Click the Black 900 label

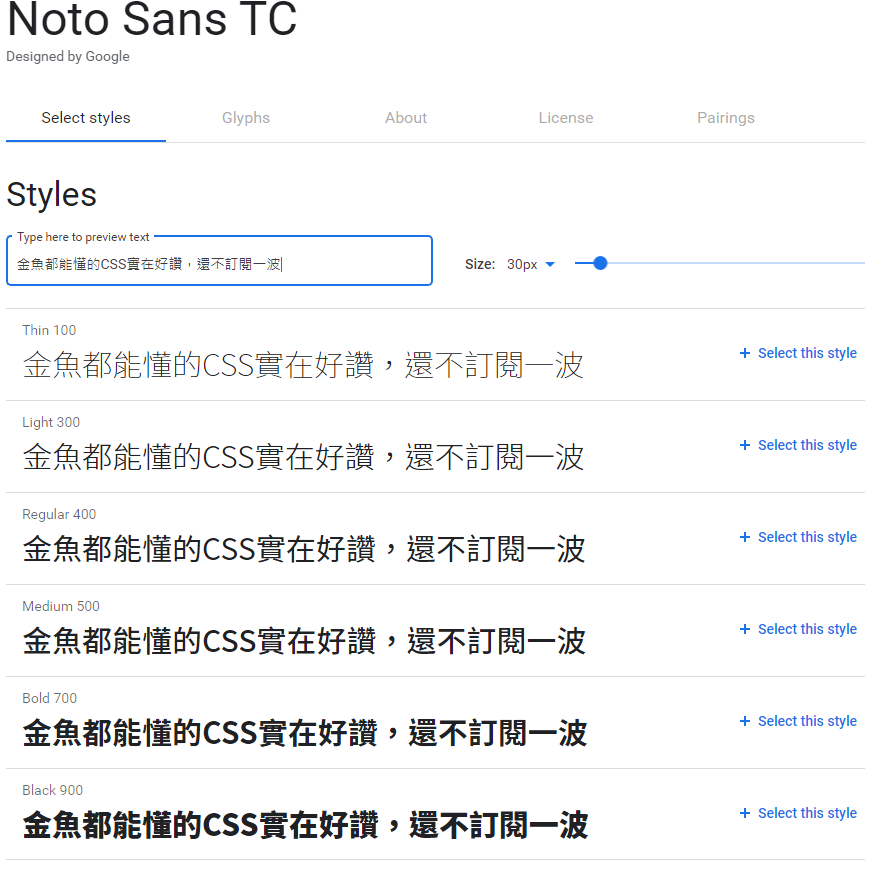52,791
